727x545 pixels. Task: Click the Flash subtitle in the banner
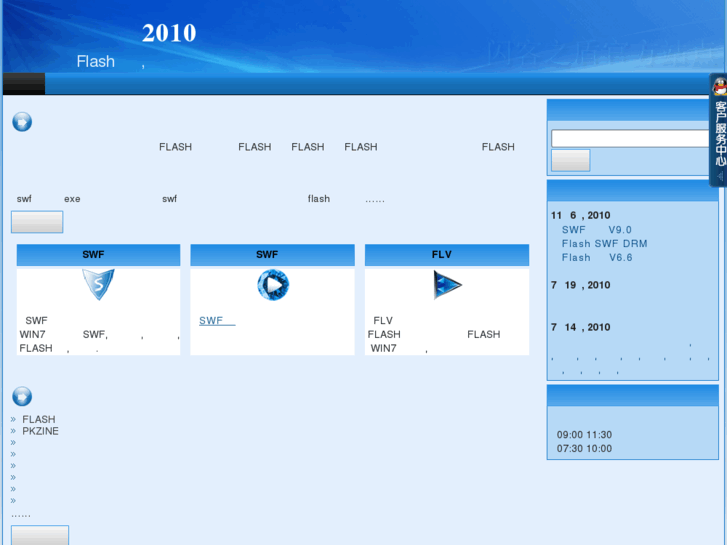pyautogui.click(x=96, y=61)
